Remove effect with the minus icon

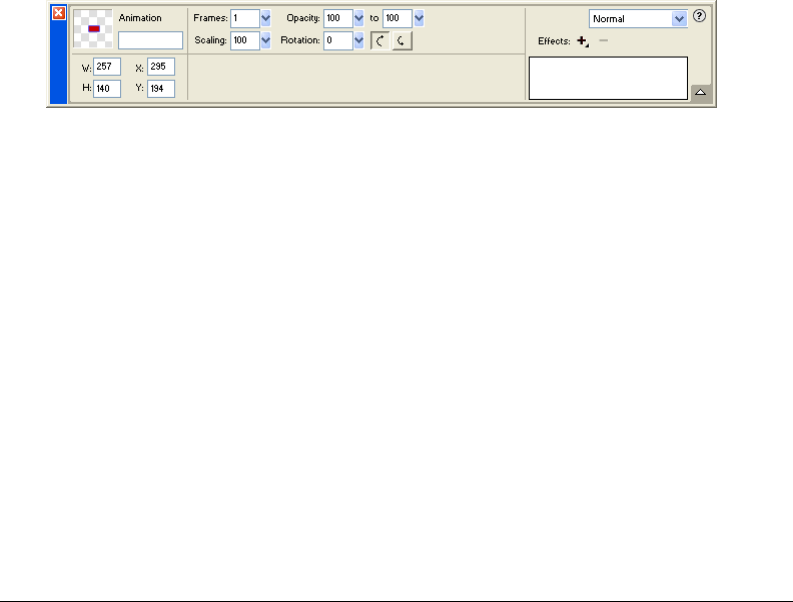pyautogui.click(x=603, y=40)
